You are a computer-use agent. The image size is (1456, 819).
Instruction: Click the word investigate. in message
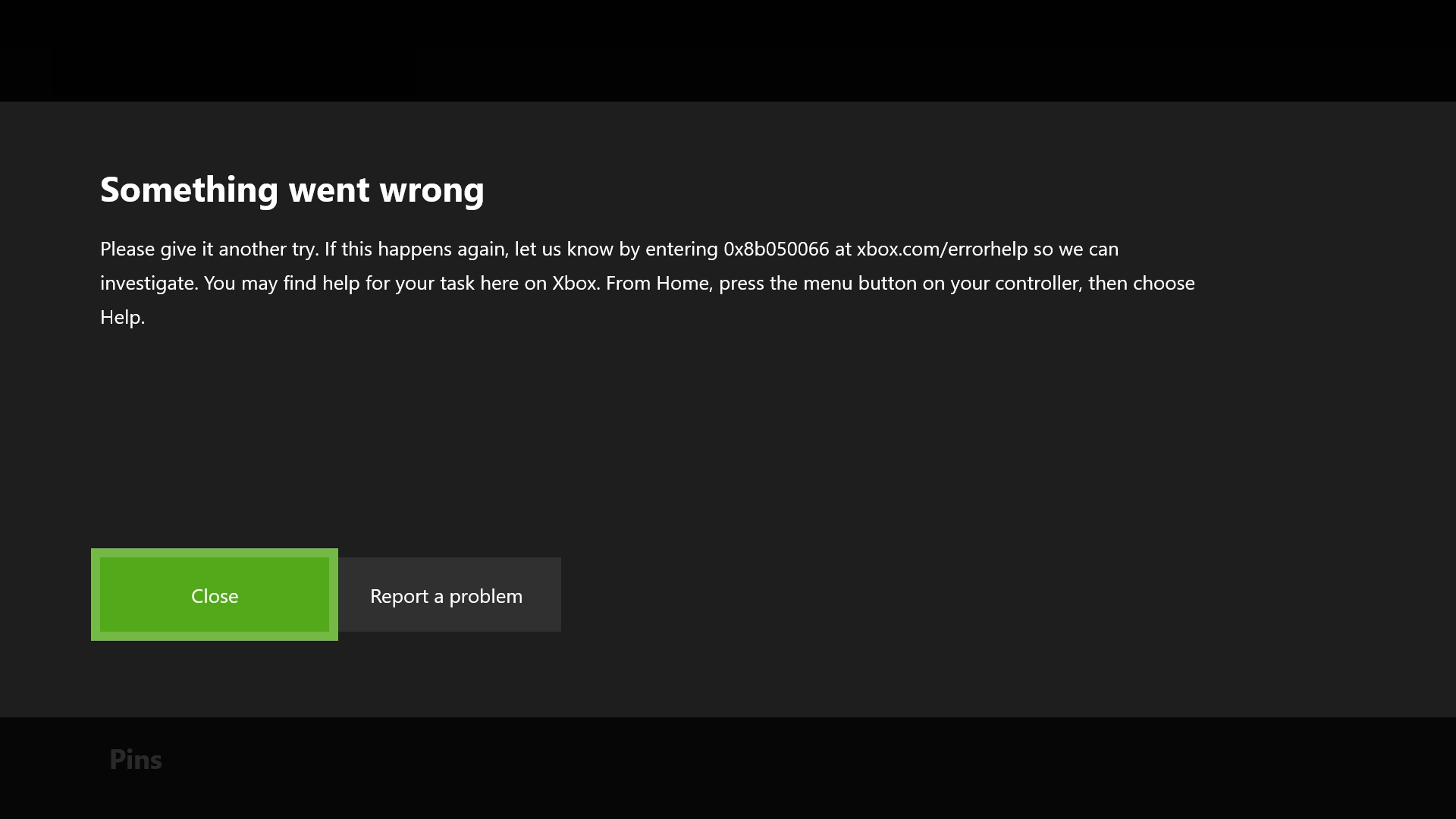coord(149,284)
